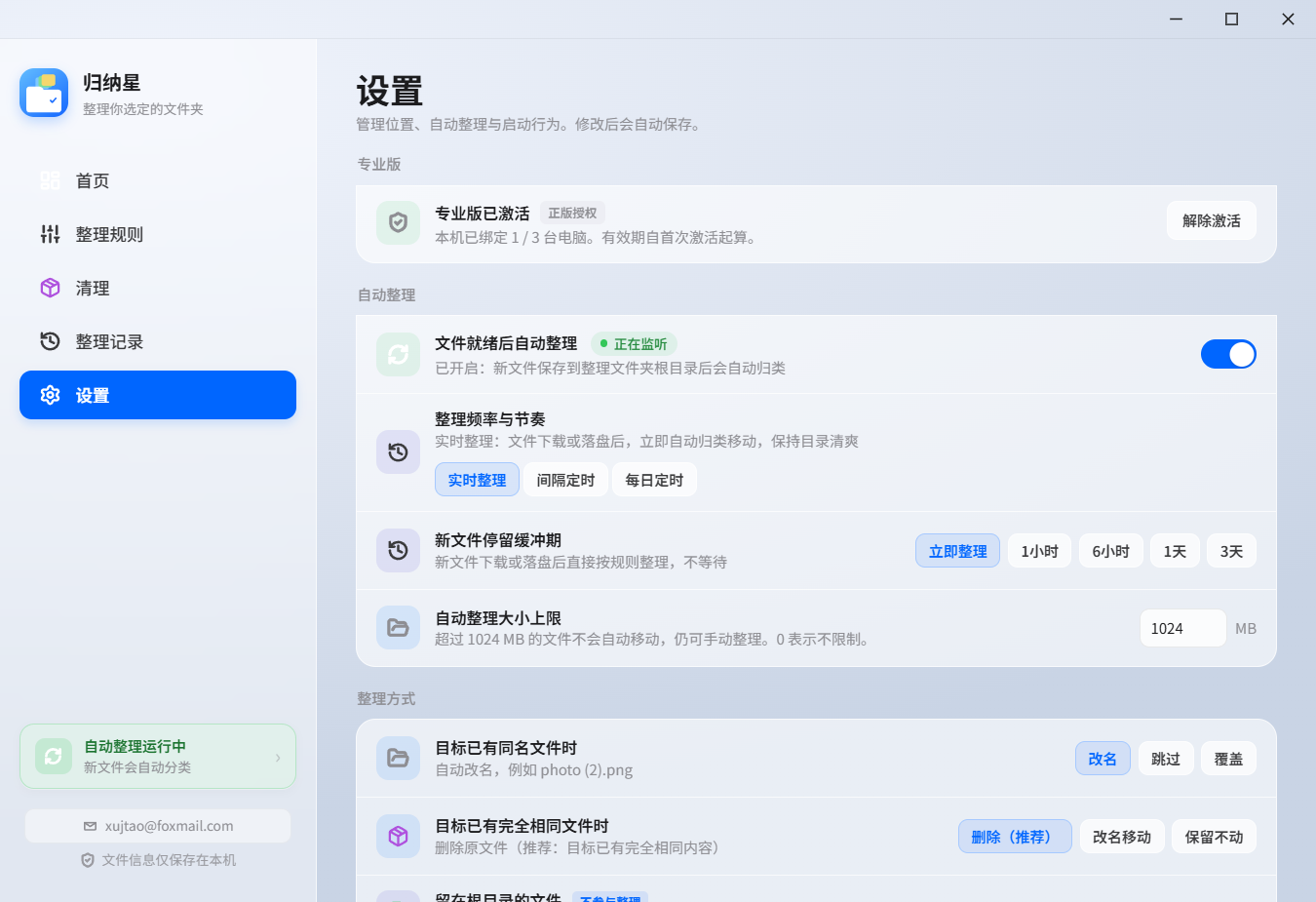The width and height of the screenshot is (1316, 902).
Task: Choose the 1天 buffer option
Action: coord(1175,551)
